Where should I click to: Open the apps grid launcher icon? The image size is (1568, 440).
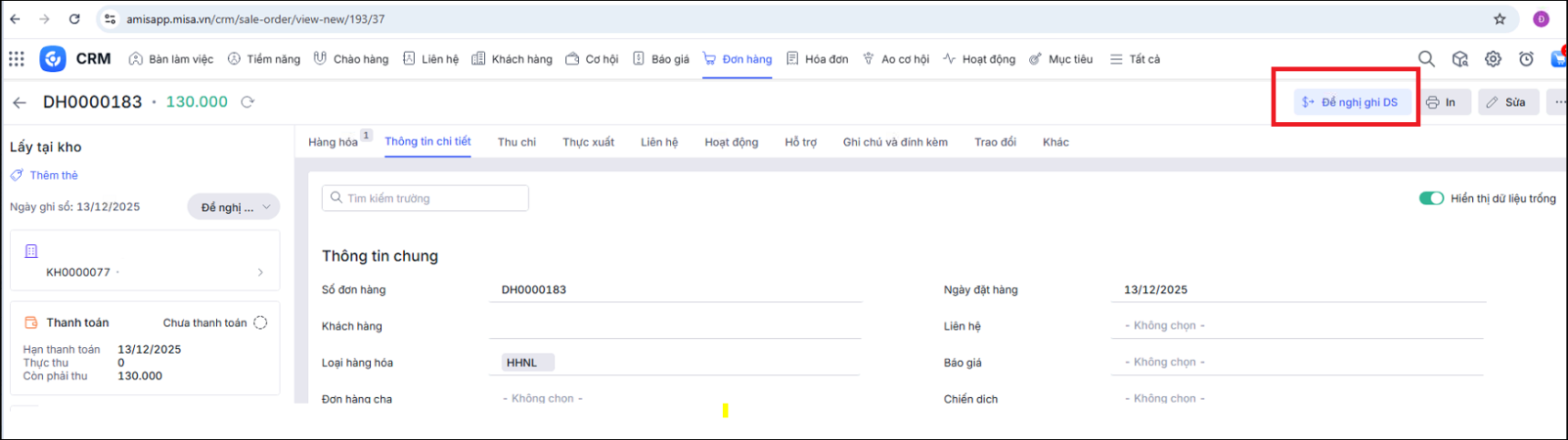pyautogui.click(x=16, y=59)
